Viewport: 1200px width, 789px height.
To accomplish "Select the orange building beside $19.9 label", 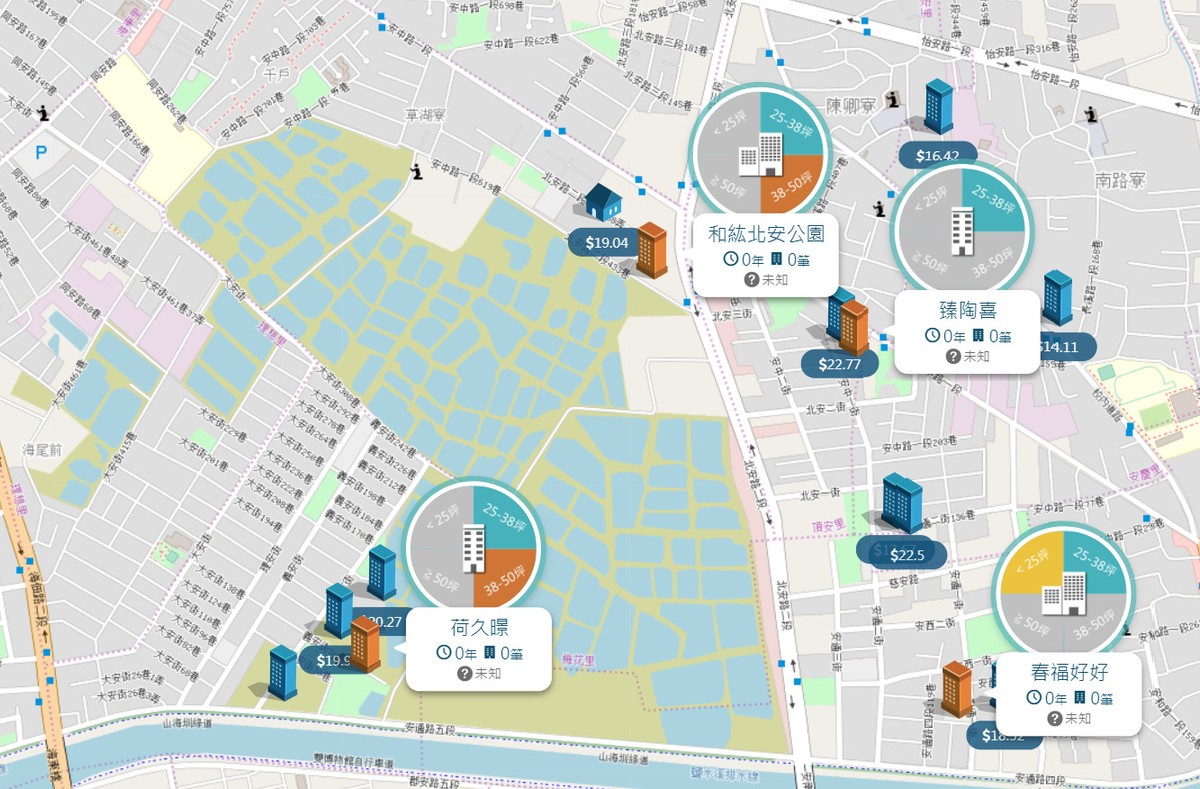I will [x=365, y=644].
